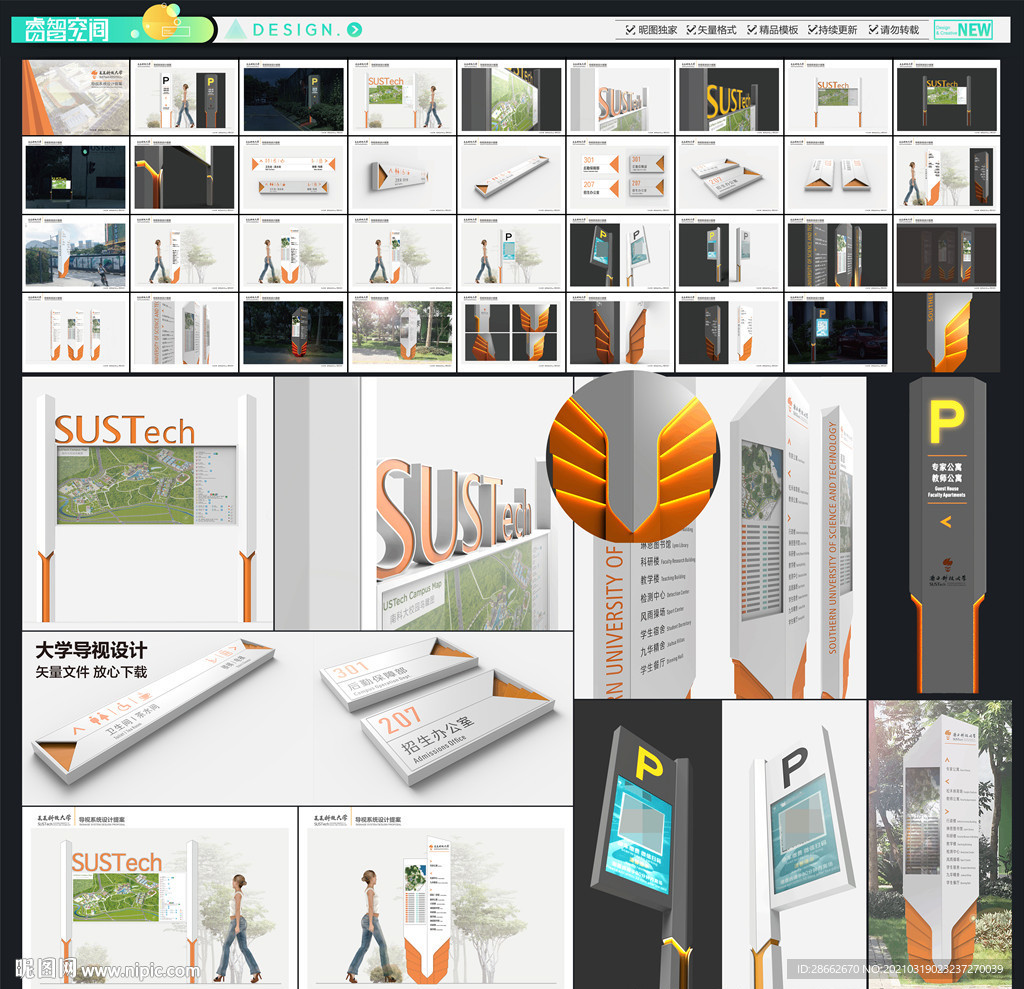The image size is (1024, 989).
Task: Open the thumbnail with four wing-detail panels
Action: [511, 332]
